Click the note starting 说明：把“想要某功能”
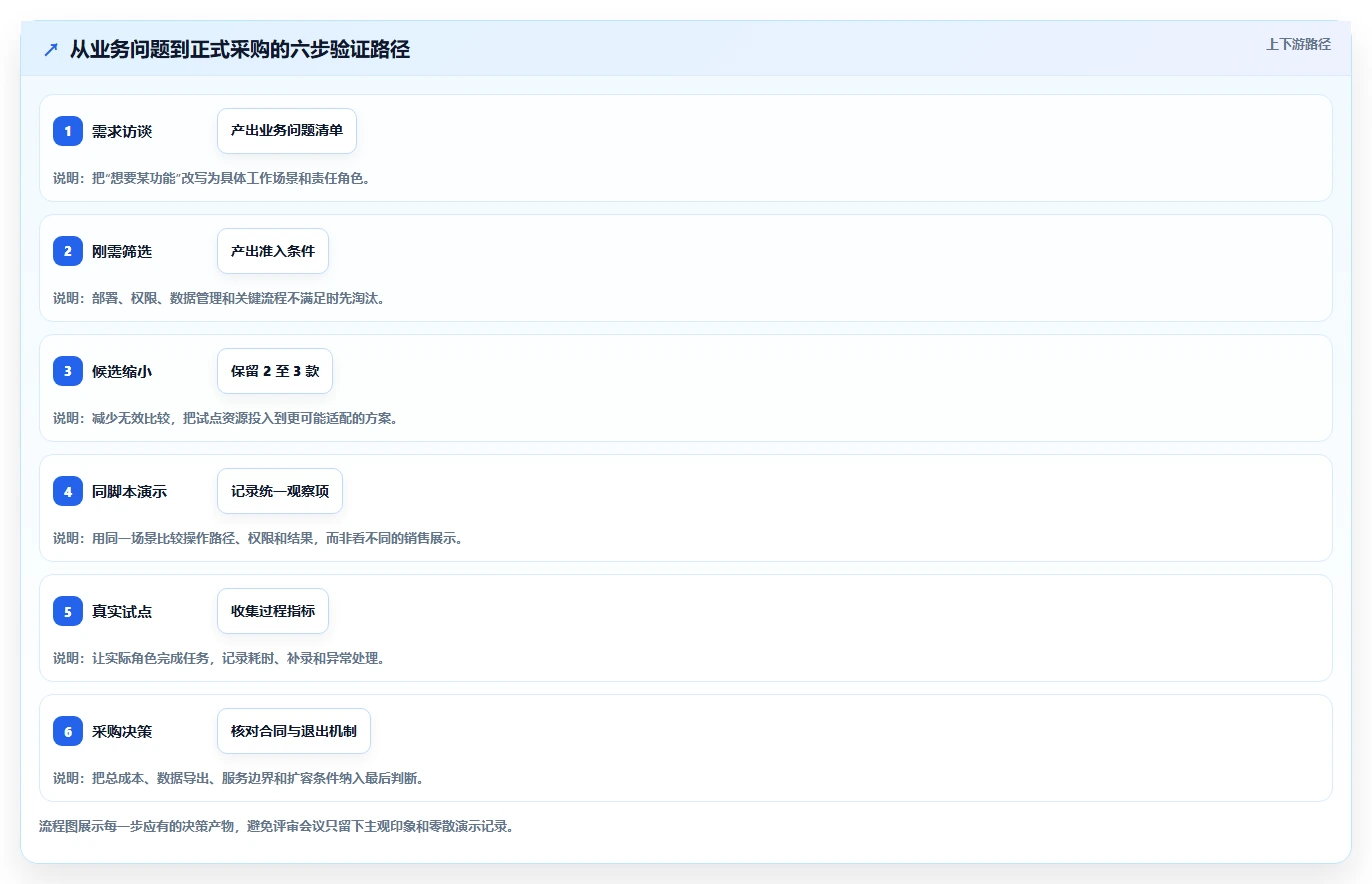 point(211,178)
